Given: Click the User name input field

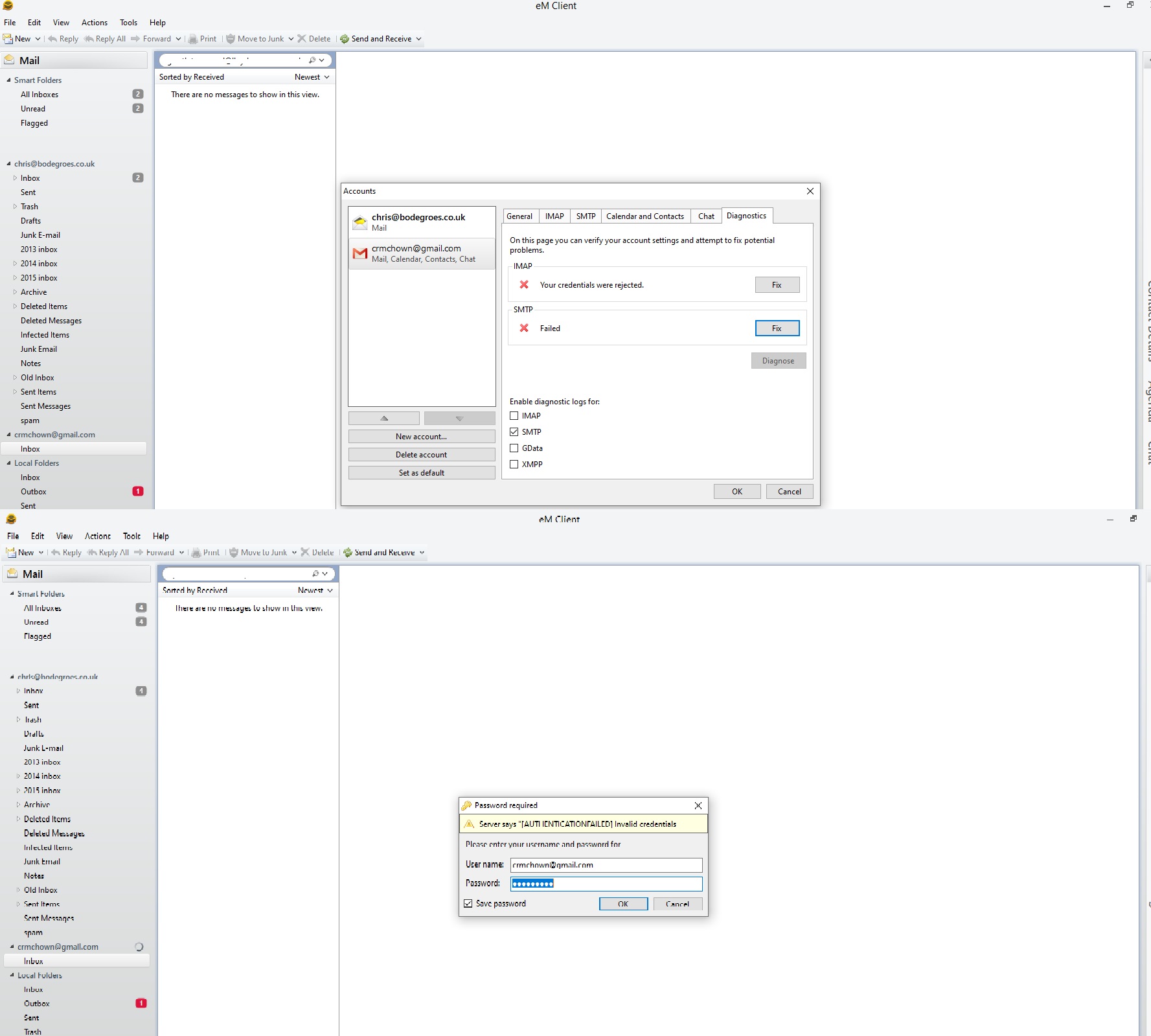Looking at the screenshot, I should point(606,865).
